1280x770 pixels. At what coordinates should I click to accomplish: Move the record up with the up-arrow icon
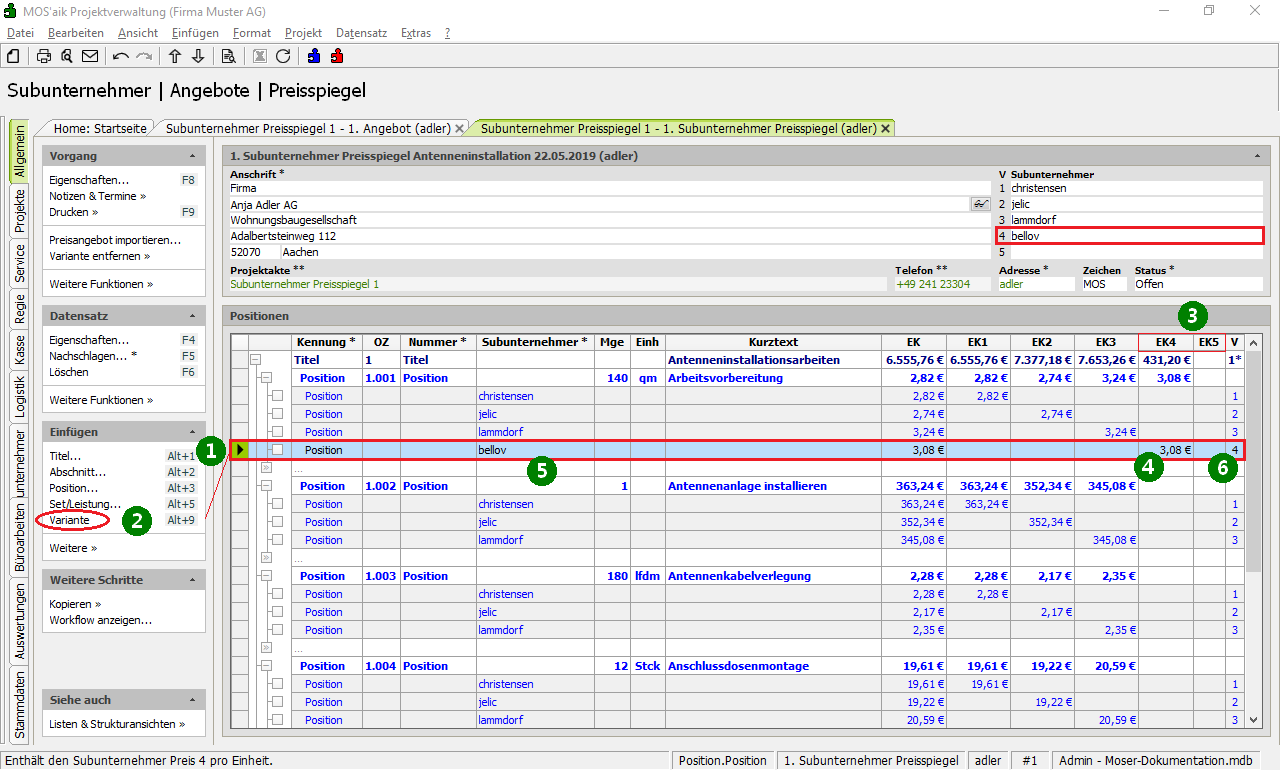tap(175, 56)
